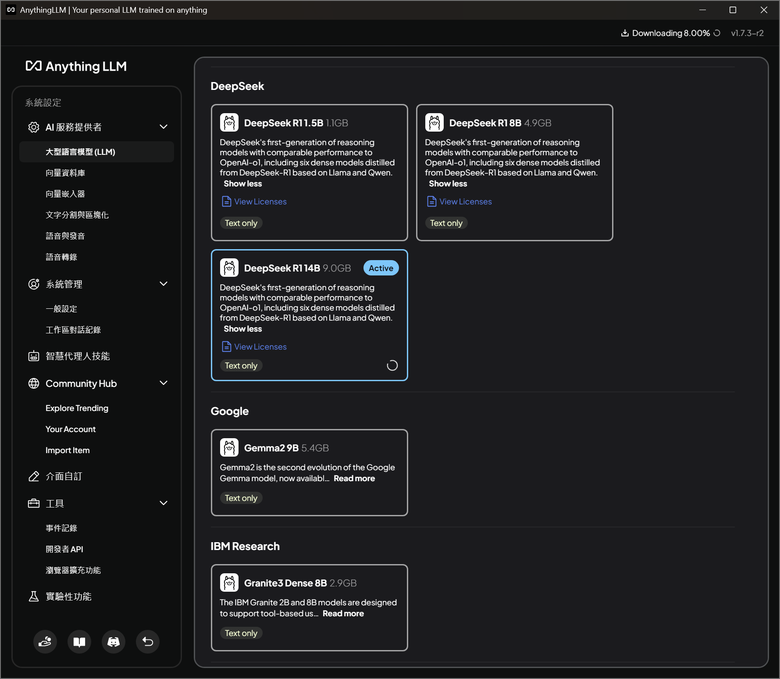The height and width of the screenshot is (679, 780).
Task: Collapse the 系統管理 section chevron
Action: pyautogui.click(x=164, y=284)
